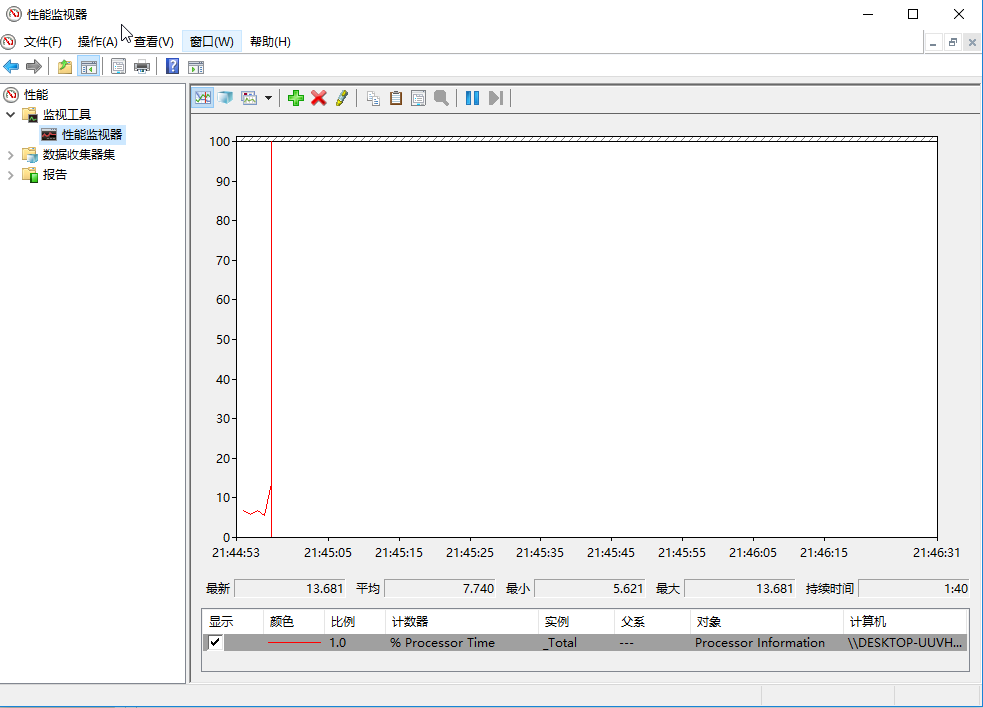This screenshot has height=708, width=983.
Task: Click Processor Information object cell
Action: click(x=760, y=642)
